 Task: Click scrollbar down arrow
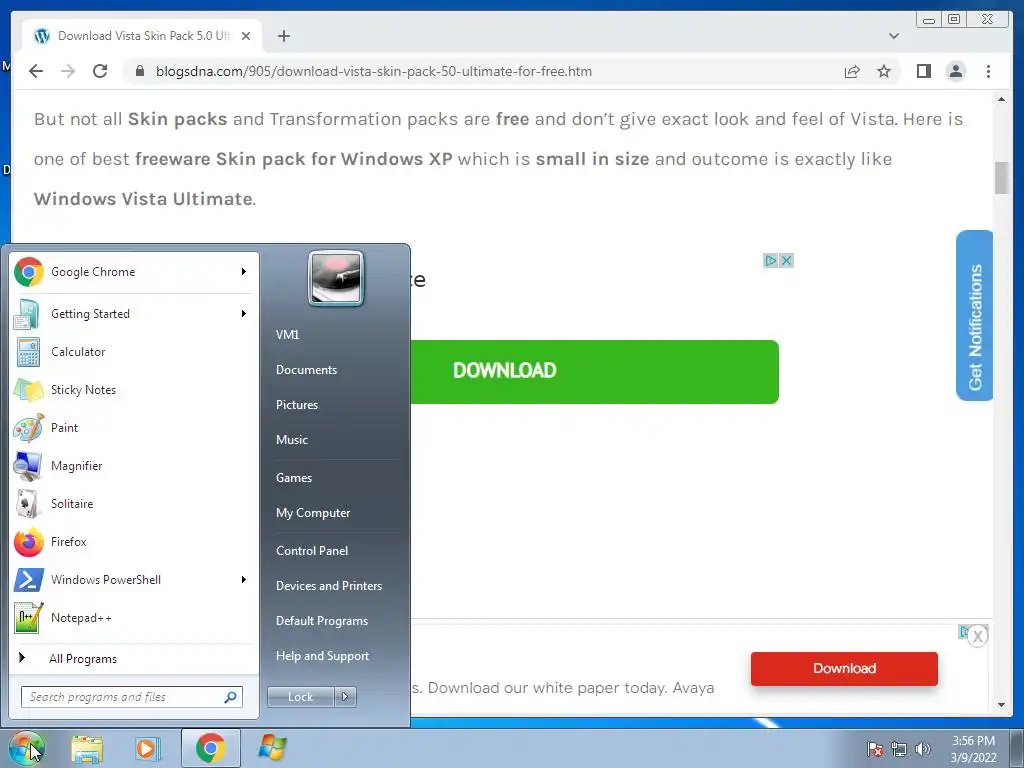pos(1001,705)
